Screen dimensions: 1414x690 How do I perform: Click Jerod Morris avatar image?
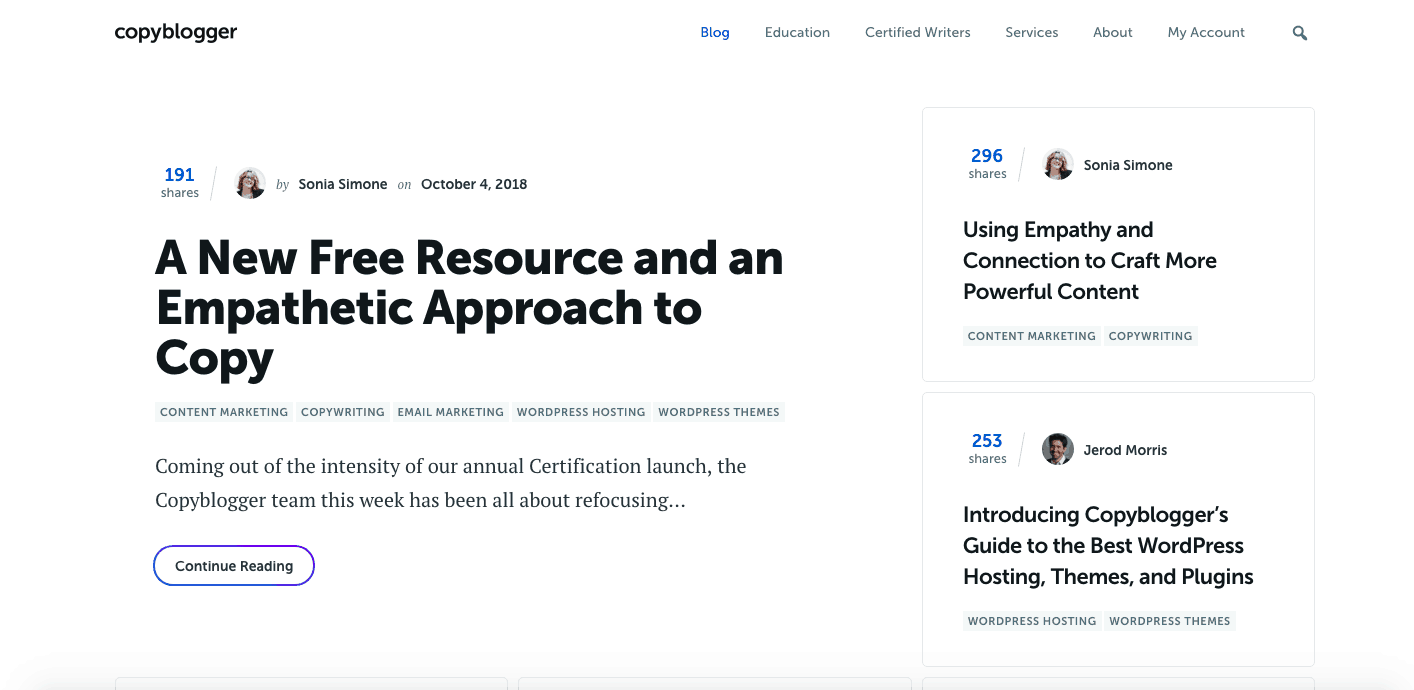[1058, 449]
